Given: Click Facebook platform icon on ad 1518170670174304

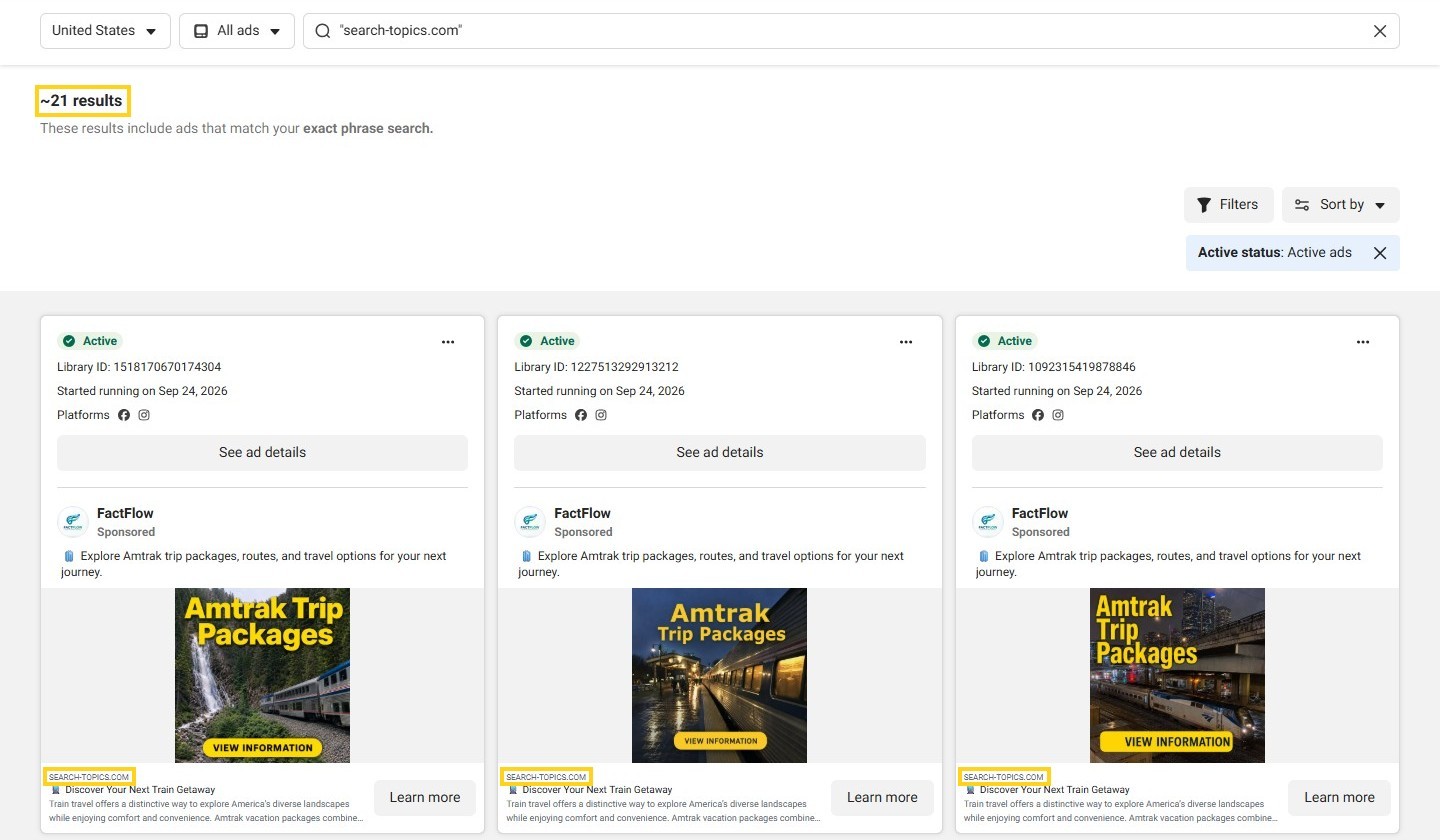Looking at the screenshot, I should pyautogui.click(x=124, y=415).
